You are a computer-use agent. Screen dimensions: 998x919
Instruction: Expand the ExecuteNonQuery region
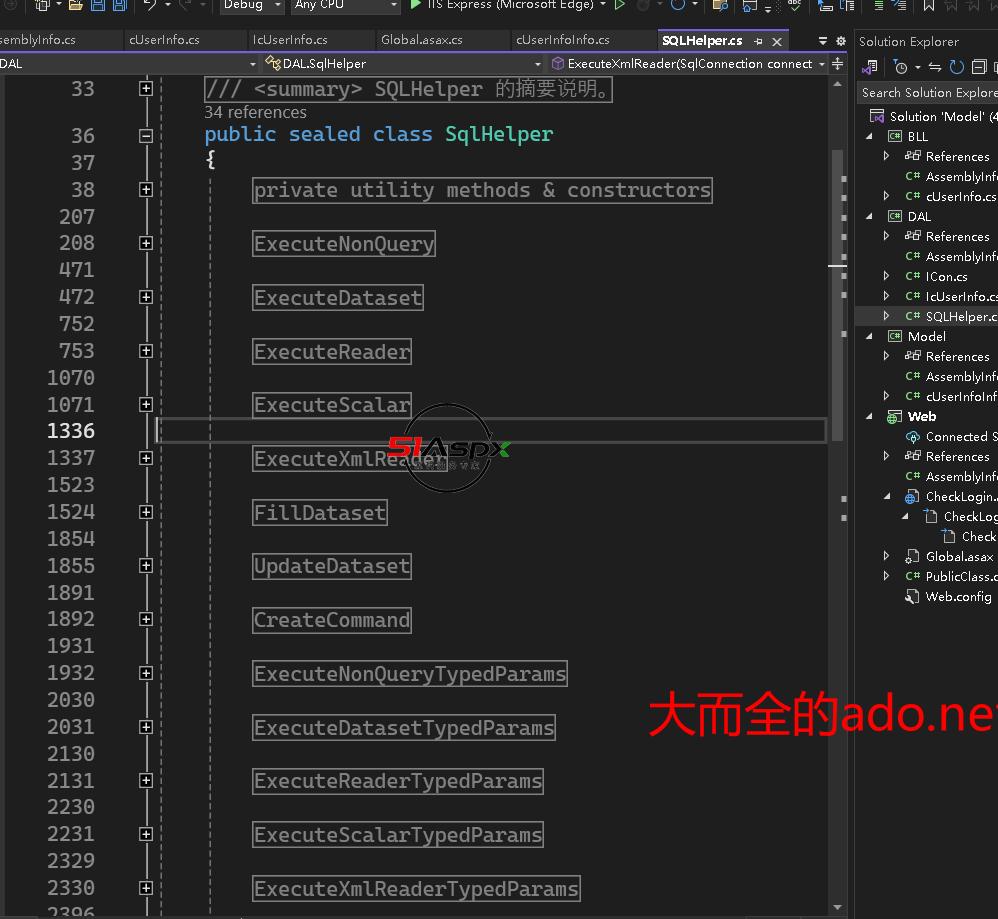(x=146, y=243)
